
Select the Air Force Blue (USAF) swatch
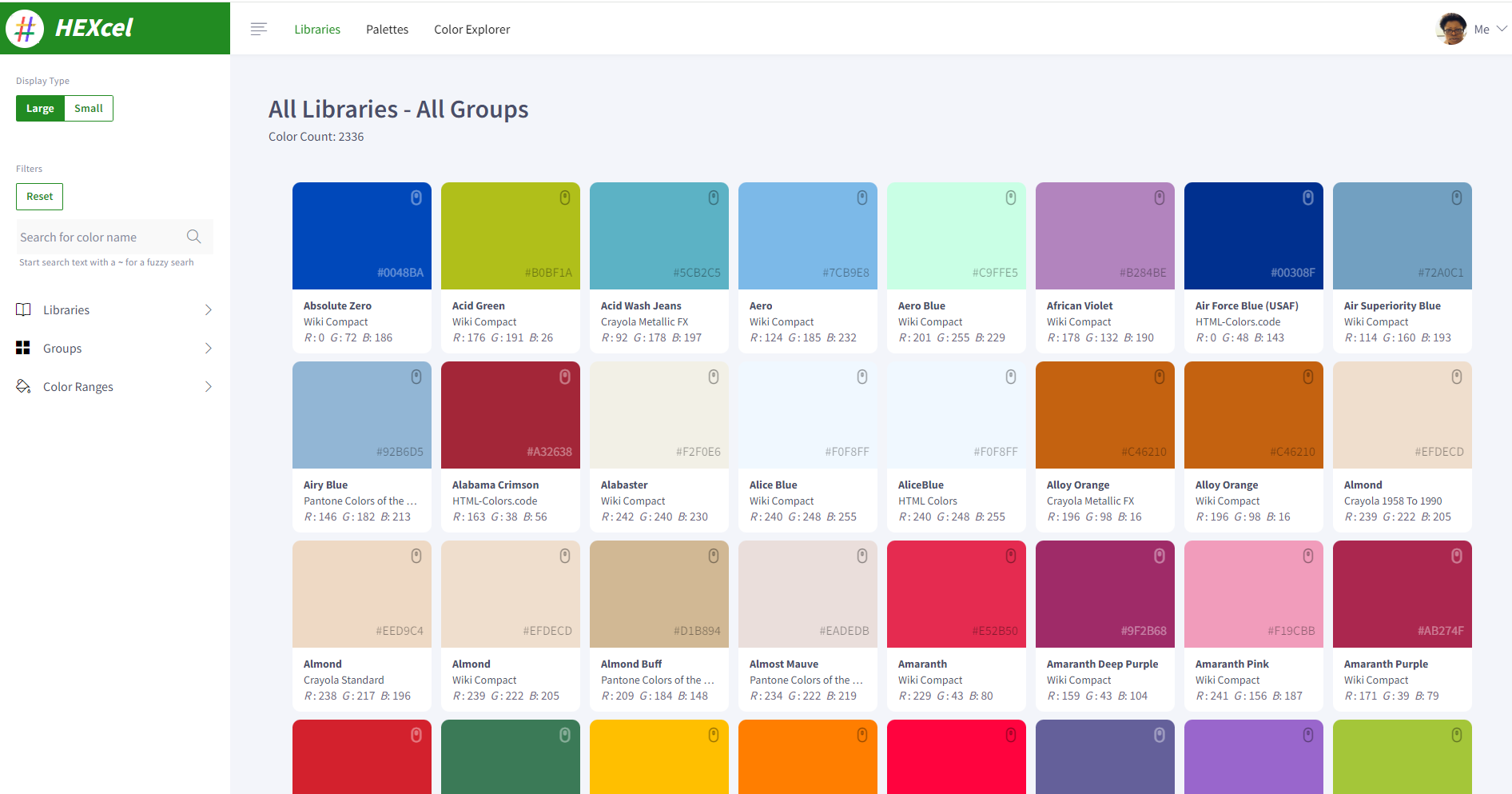coord(1253,237)
